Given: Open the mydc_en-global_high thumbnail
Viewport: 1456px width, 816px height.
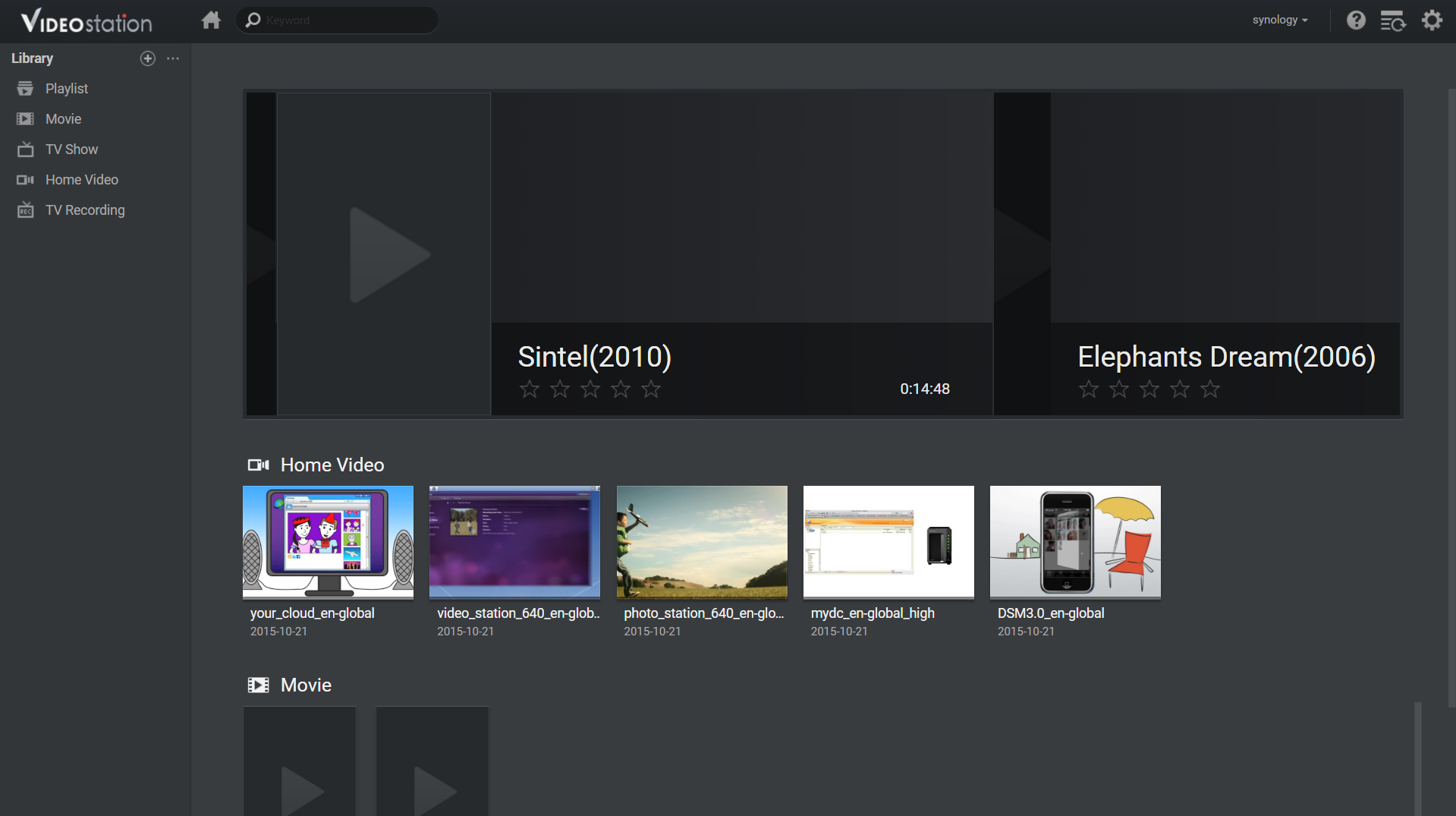Looking at the screenshot, I should [x=888, y=542].
